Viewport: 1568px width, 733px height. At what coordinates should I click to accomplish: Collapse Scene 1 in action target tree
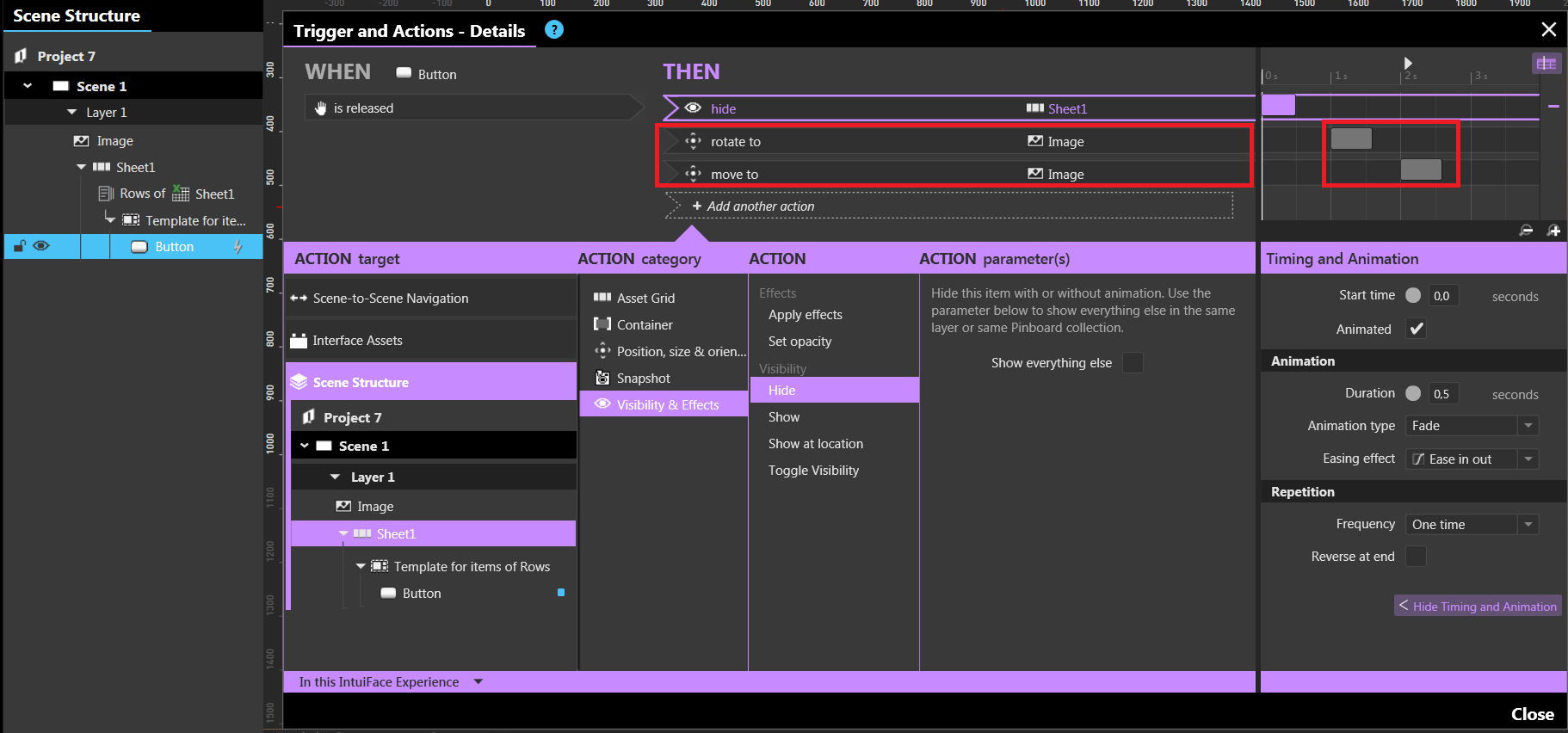(x=305, y=446)
